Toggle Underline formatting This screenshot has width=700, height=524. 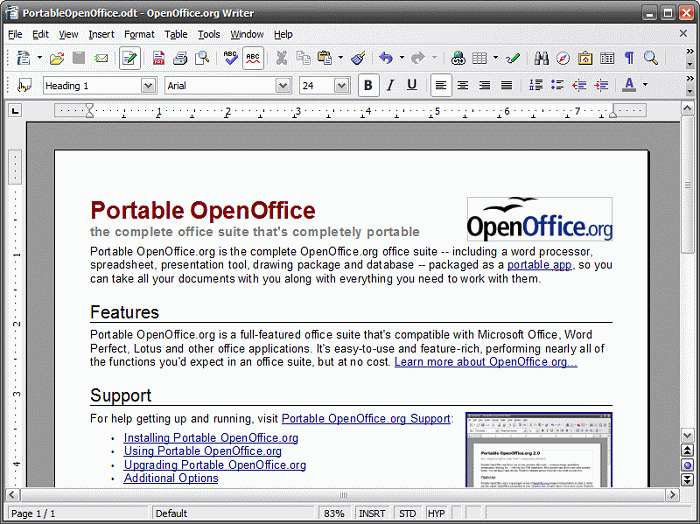coord(412,85)
